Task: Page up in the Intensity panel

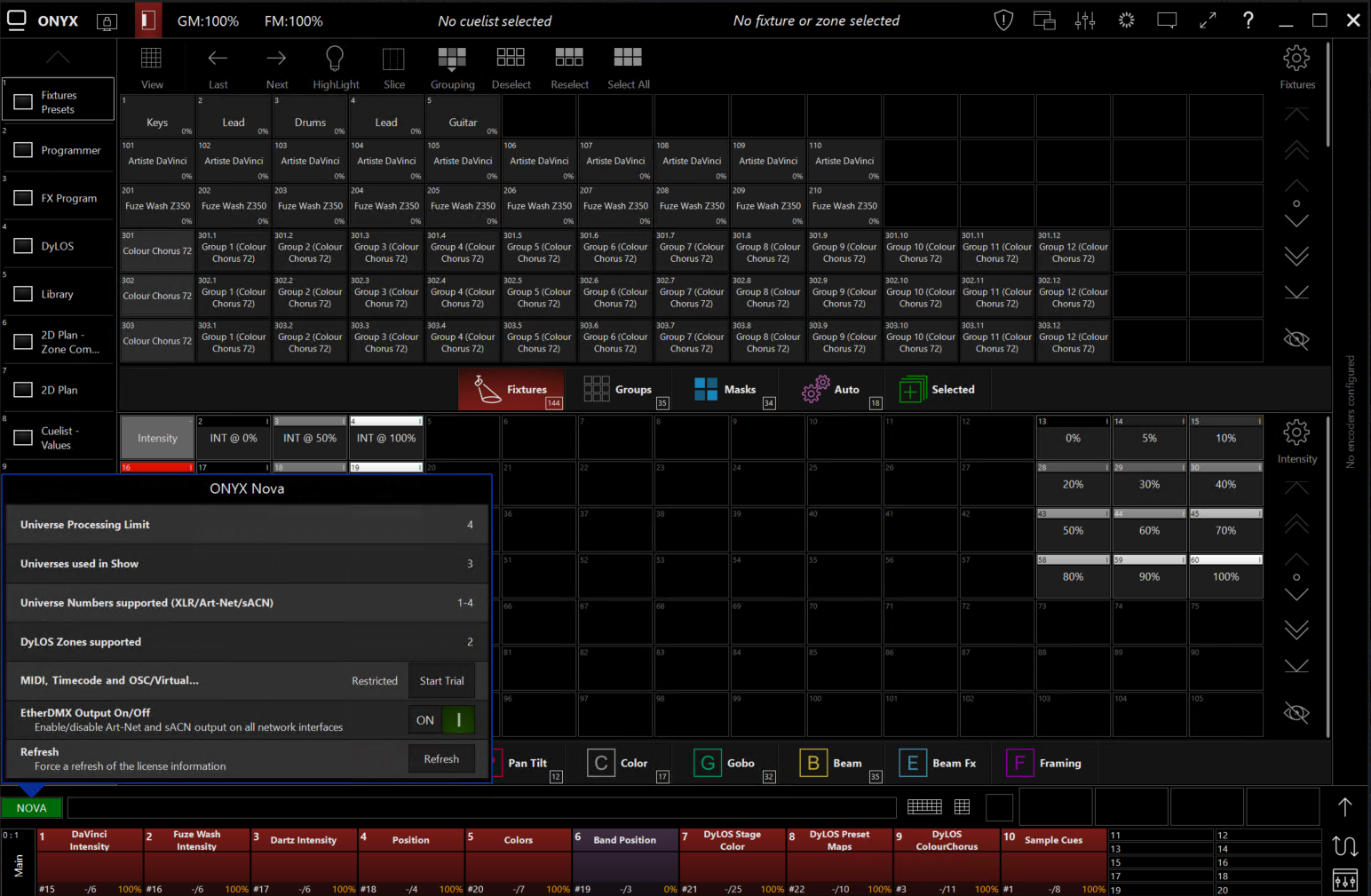Action: tap(1296, 524)
